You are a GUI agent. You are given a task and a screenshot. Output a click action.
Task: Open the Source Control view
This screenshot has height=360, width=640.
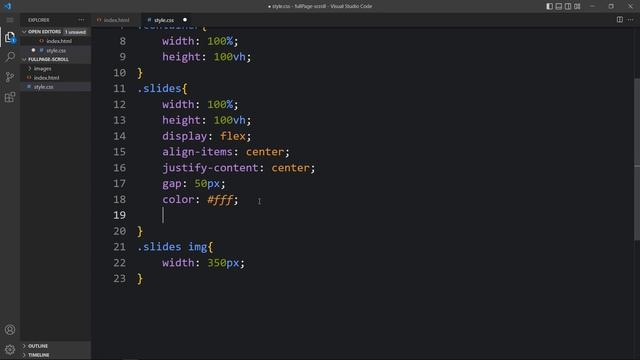[x=10, y=77]
